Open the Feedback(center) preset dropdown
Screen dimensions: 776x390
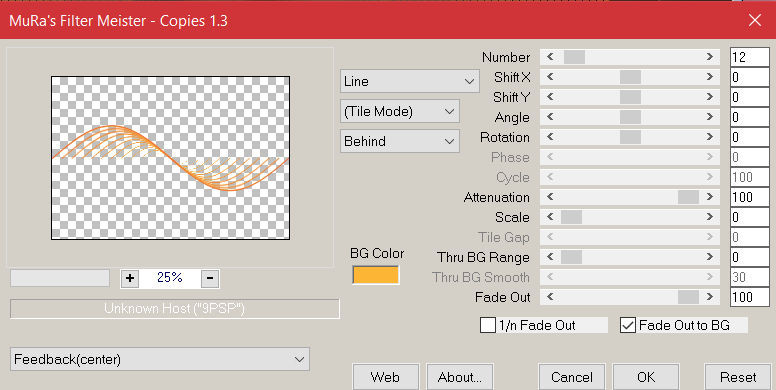click(160, 359)
